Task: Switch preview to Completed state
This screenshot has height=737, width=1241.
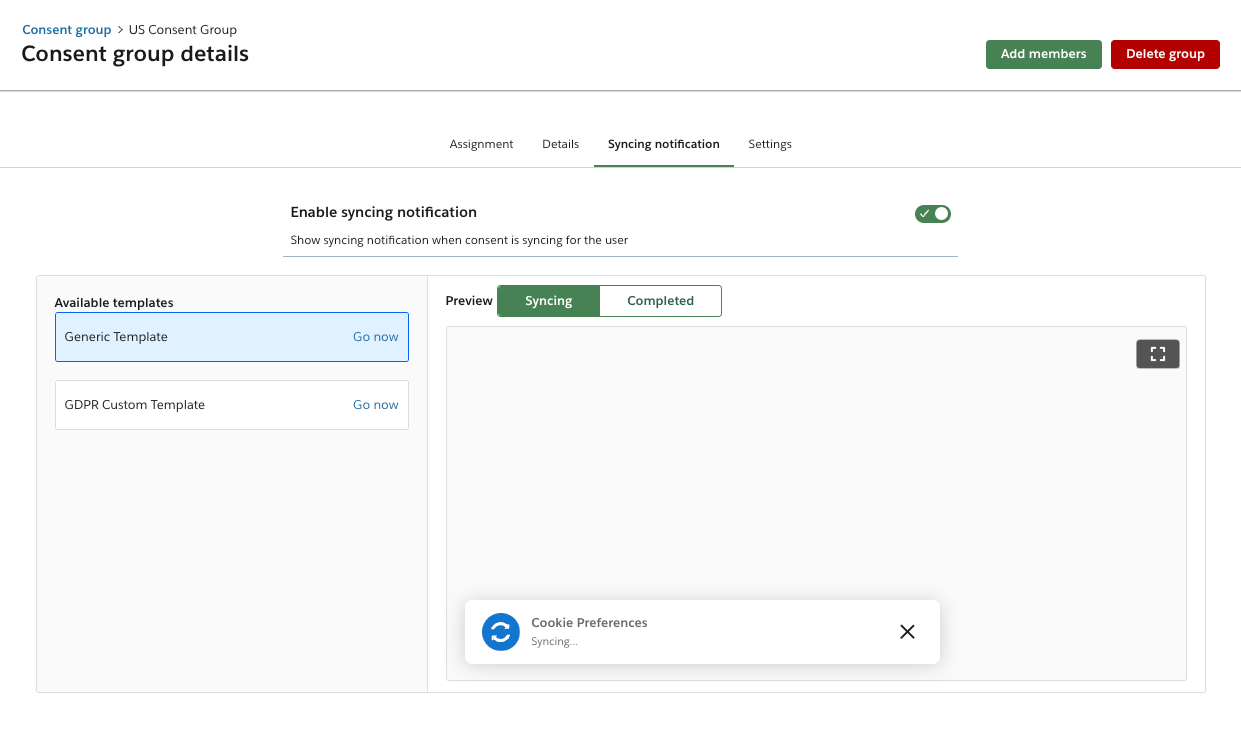Action: tap(660, 301)
